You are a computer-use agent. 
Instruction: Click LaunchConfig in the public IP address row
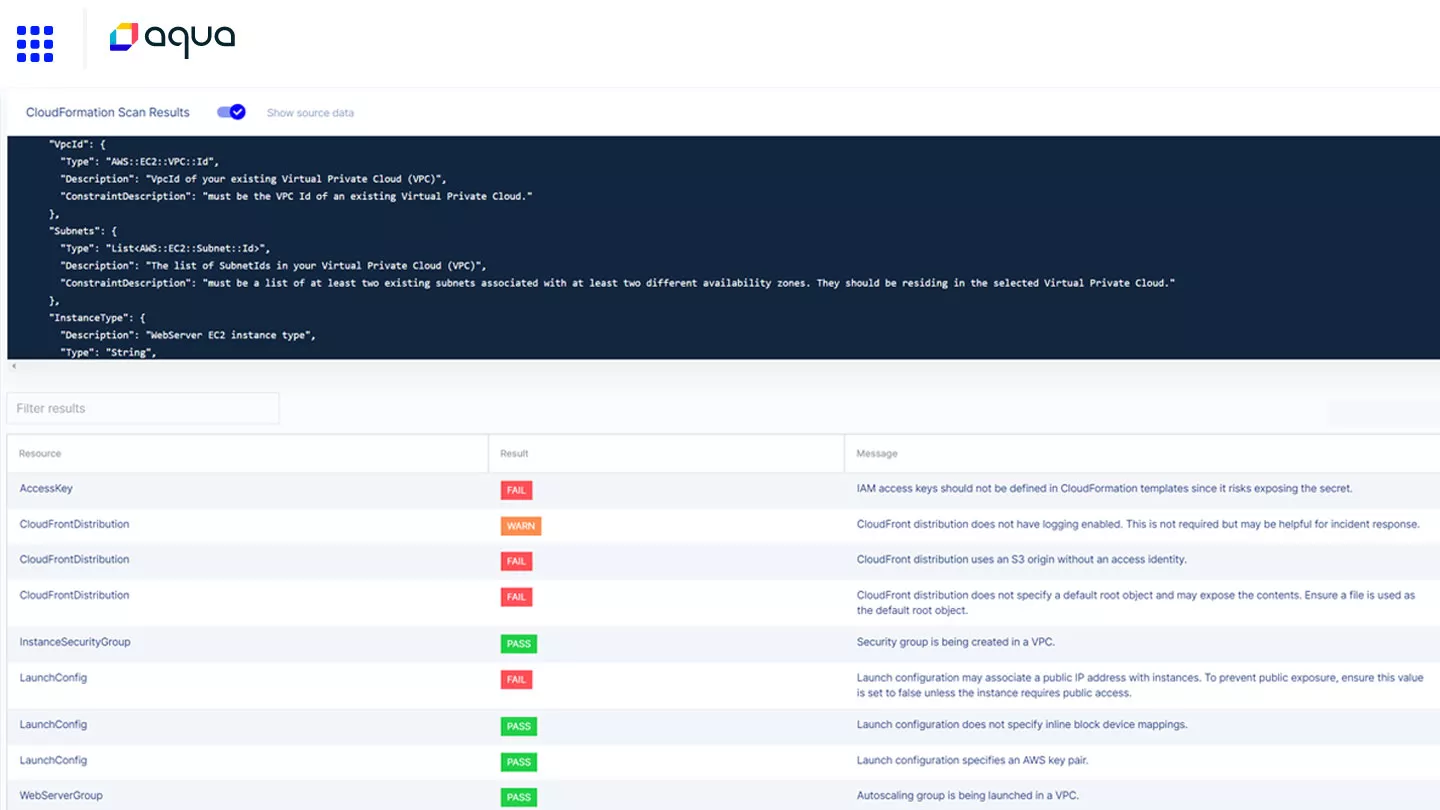[x=53, y=678]
